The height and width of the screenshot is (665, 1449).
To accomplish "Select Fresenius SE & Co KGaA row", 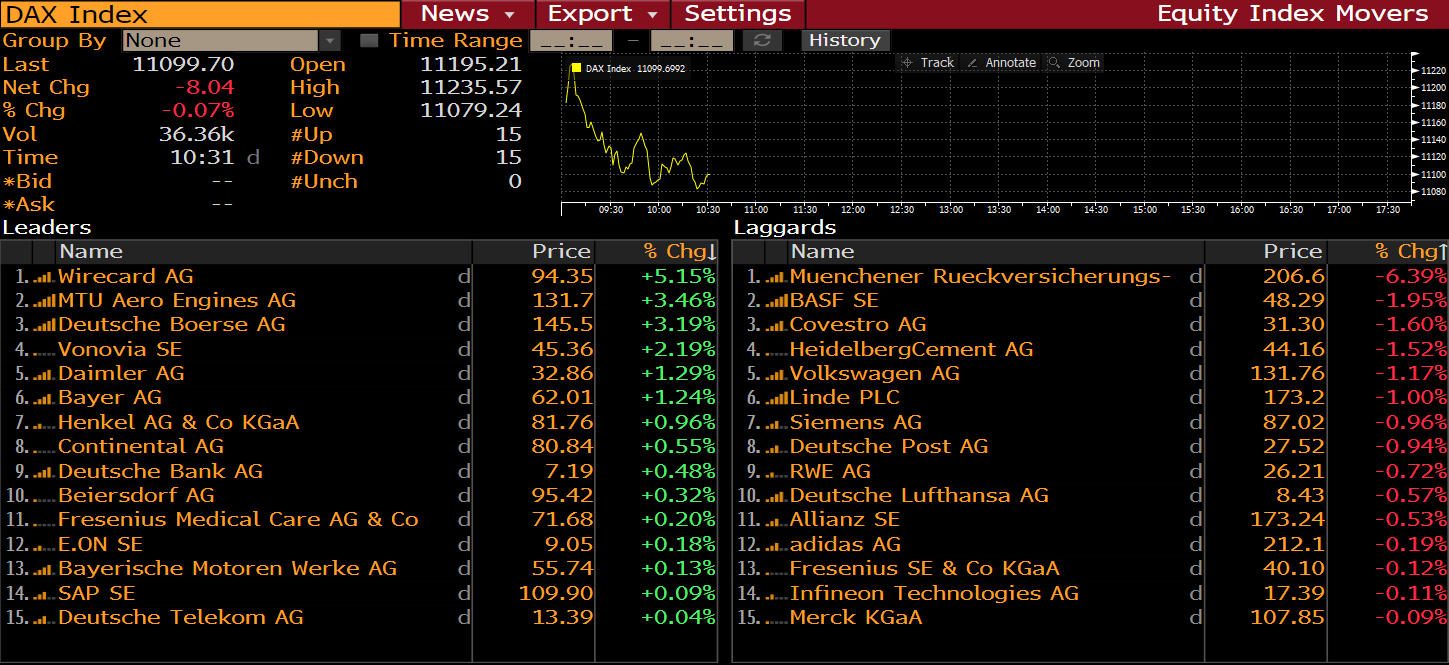I will pyautogui.click(x=1091, y=569).
